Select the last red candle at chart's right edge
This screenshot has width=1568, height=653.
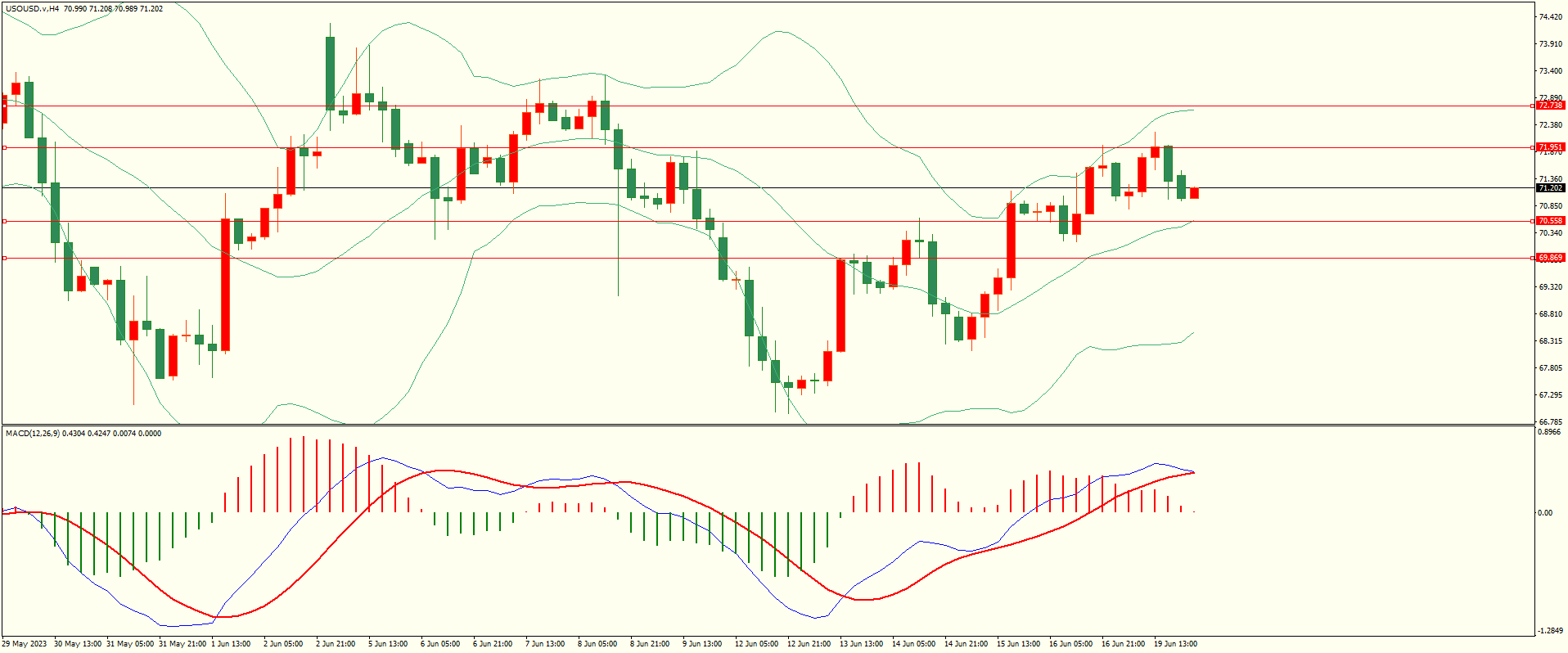(x=1195, y=193)
